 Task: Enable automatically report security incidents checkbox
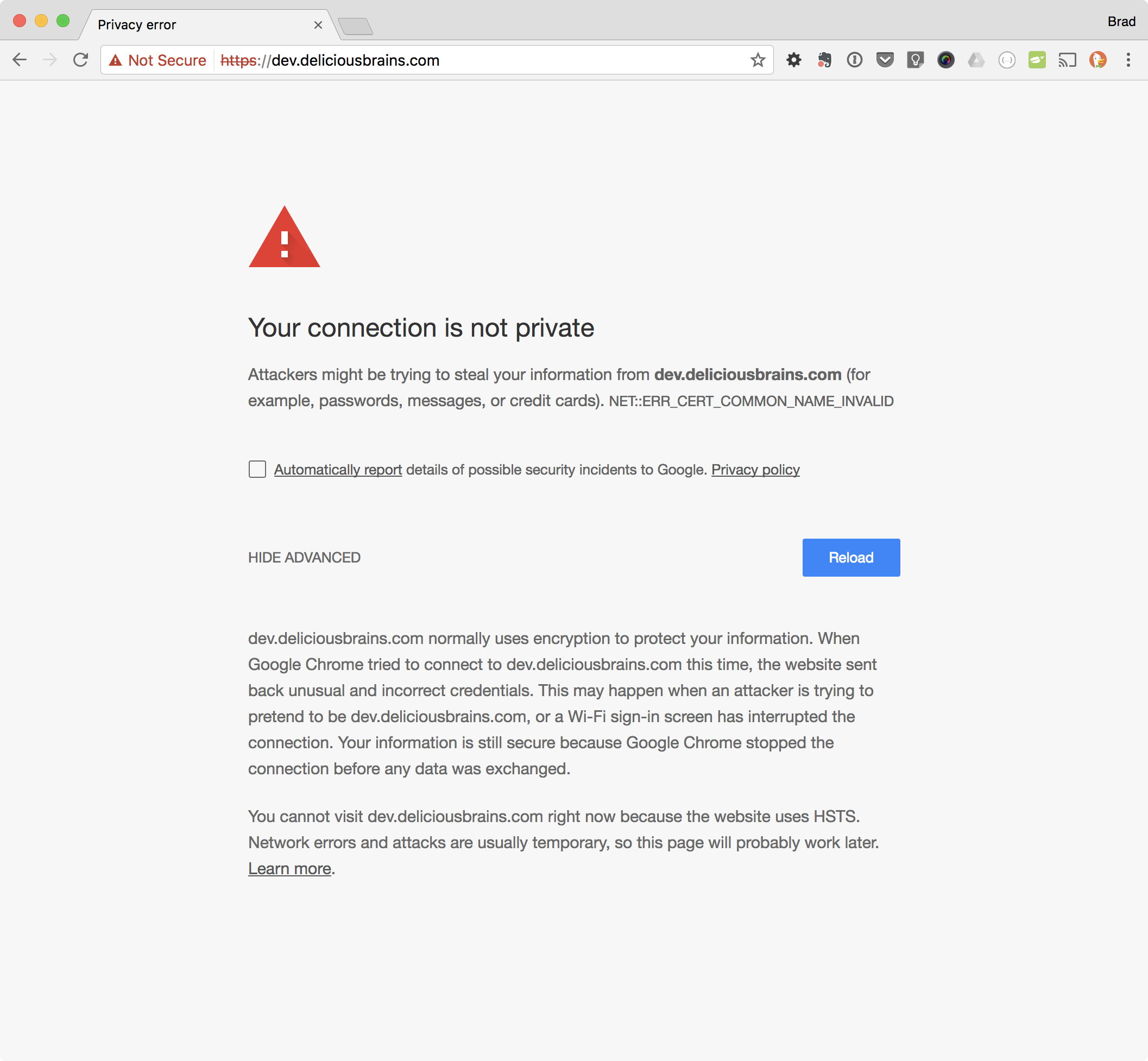pos(257,468)
